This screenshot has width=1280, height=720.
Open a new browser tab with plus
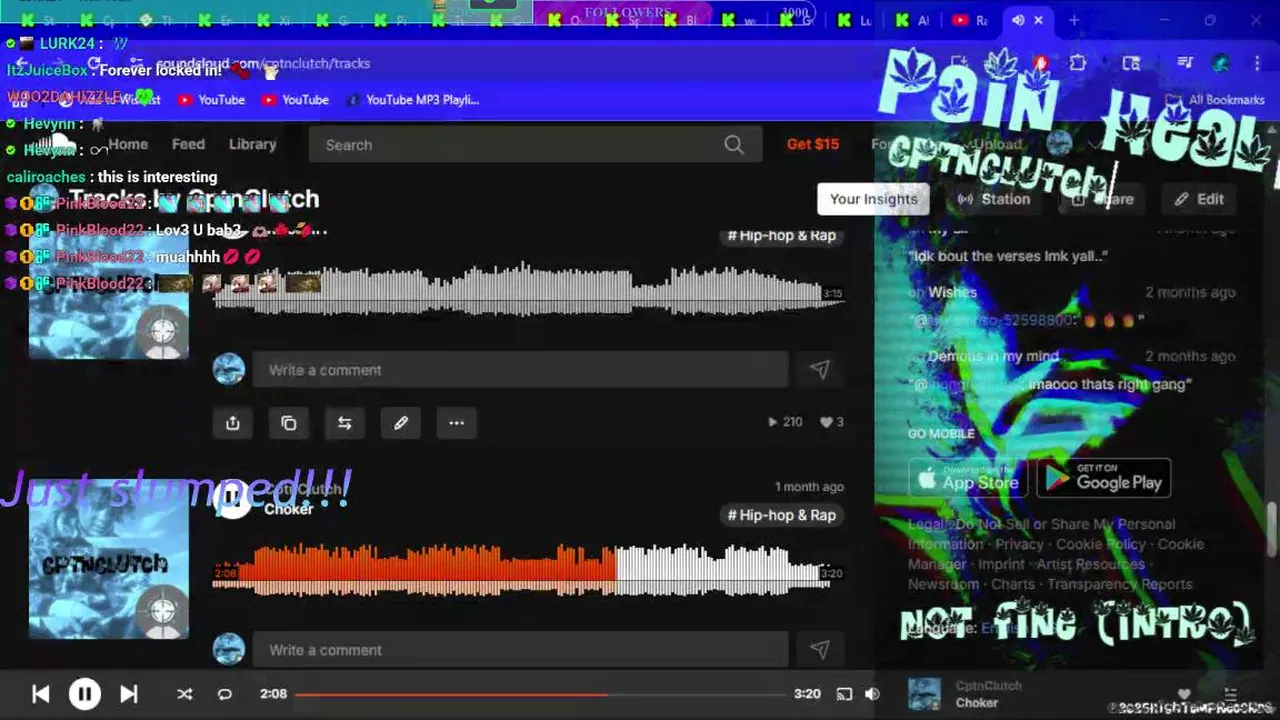pos(1074,20)
